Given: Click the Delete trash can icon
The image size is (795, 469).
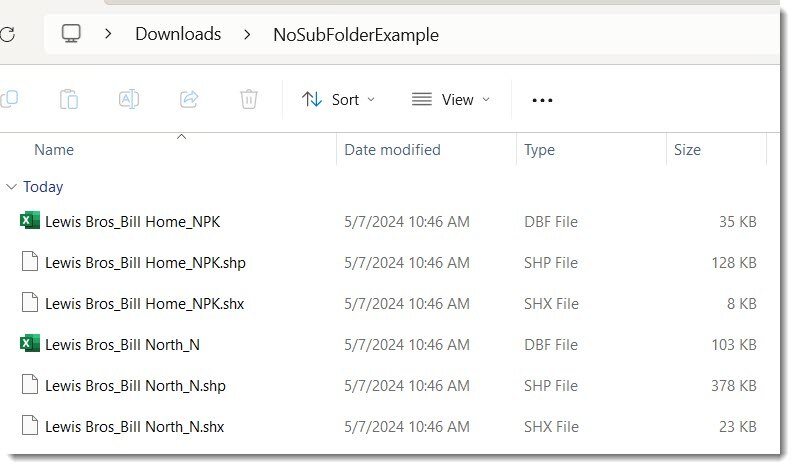Looking at the screenshot, I should (x=248, y=99).
